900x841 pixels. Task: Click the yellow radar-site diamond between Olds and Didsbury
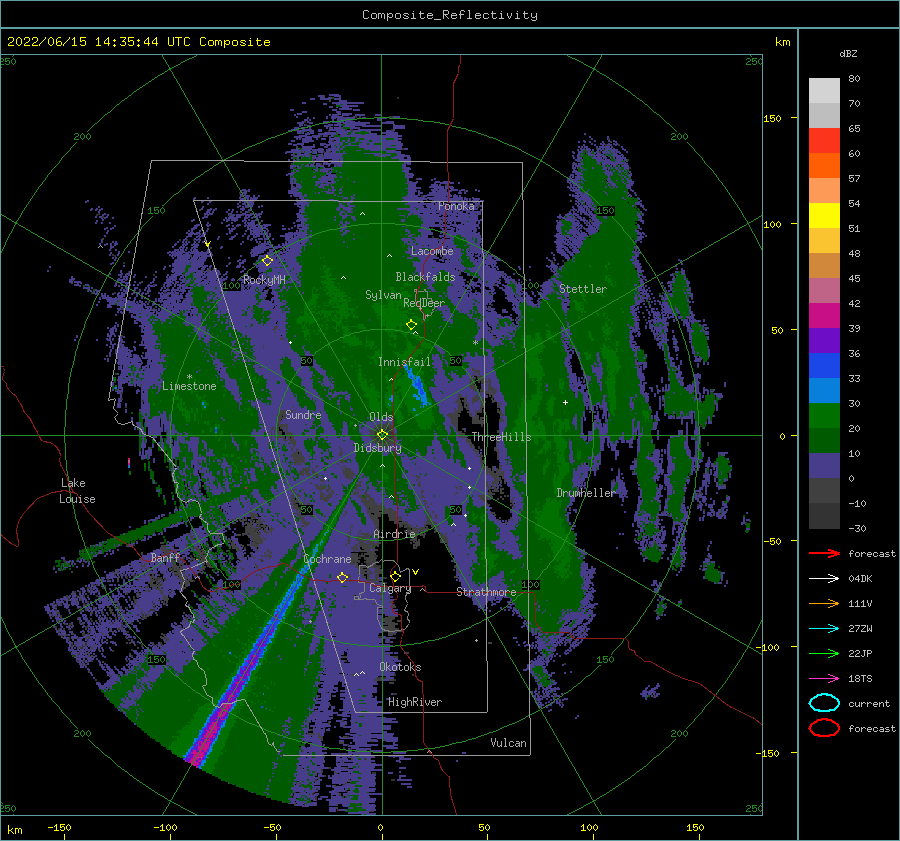(x=382, y=435)
